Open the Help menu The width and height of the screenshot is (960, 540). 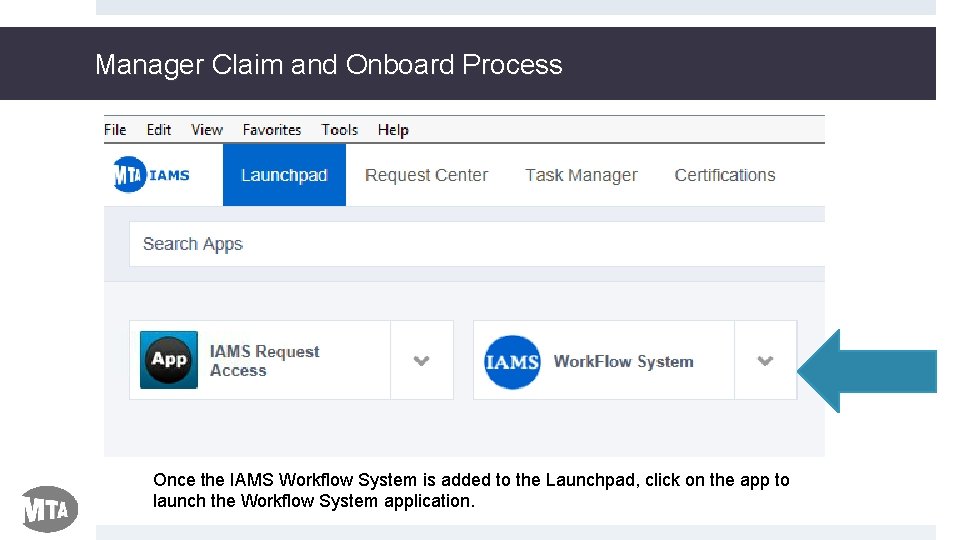coord(393,130)
